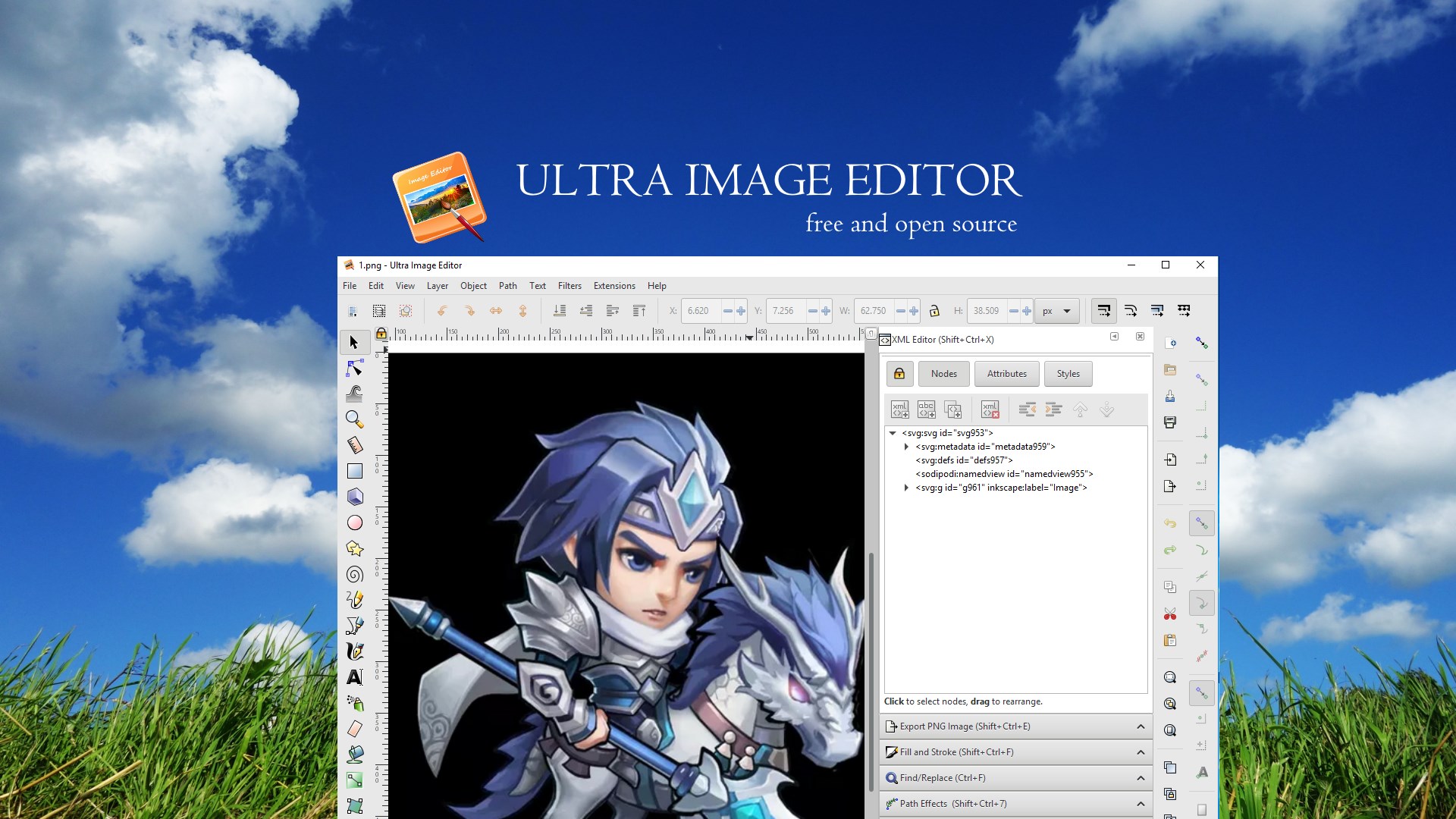Flip selection horizontally

coord(496,311)
